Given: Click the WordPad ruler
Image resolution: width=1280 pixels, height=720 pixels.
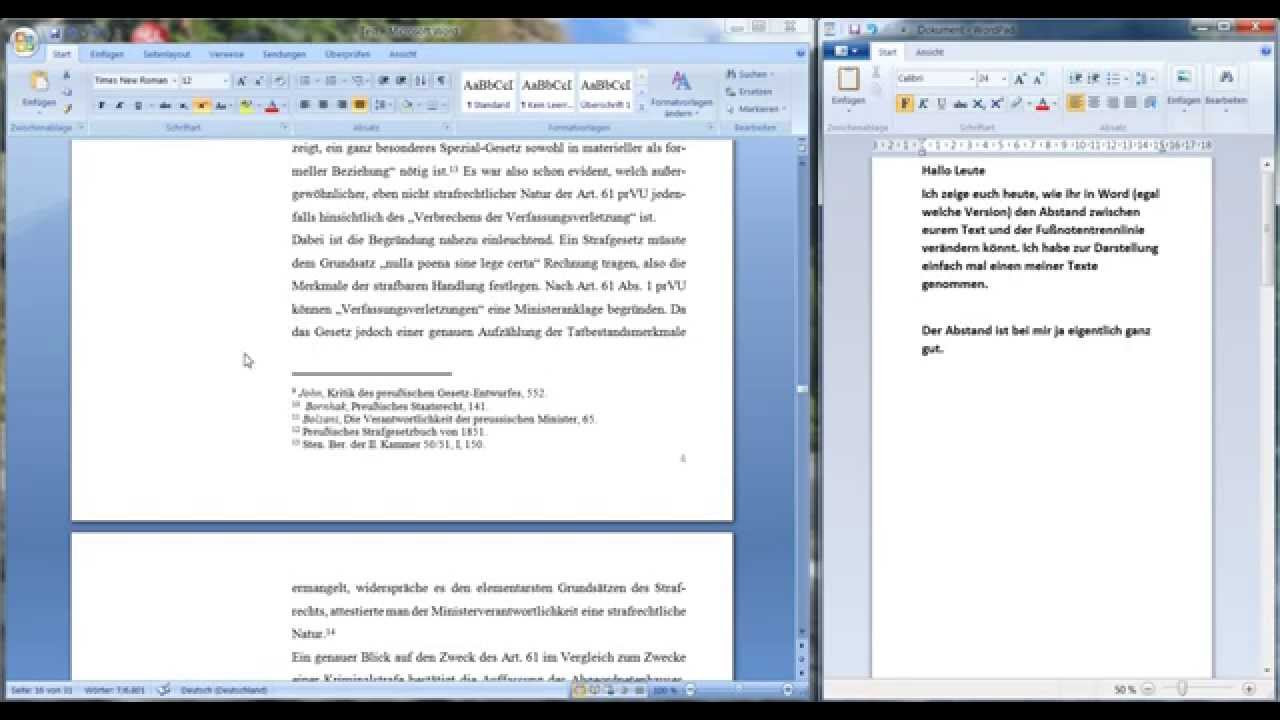Looking at the screenshot, I should coord(1042,146).
